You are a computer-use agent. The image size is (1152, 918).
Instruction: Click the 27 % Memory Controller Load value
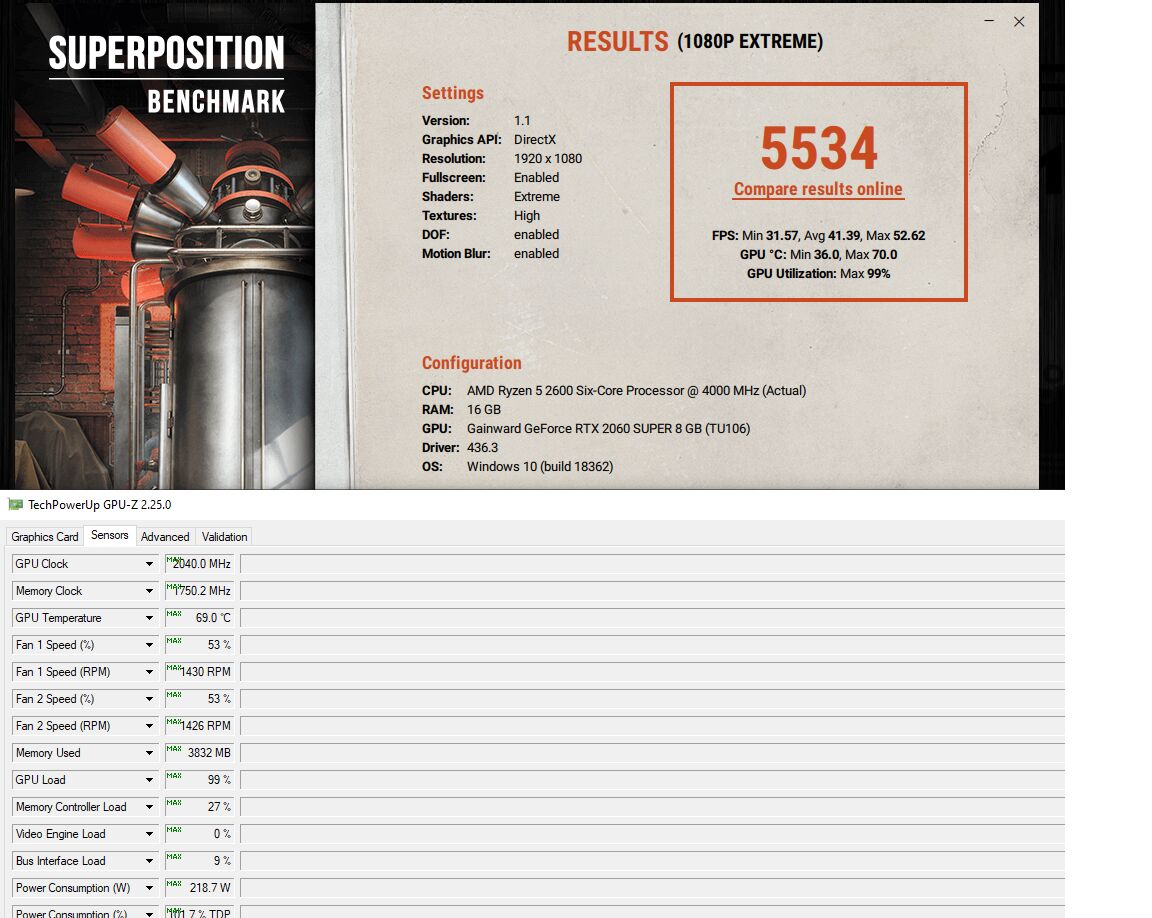pos(199,807)
